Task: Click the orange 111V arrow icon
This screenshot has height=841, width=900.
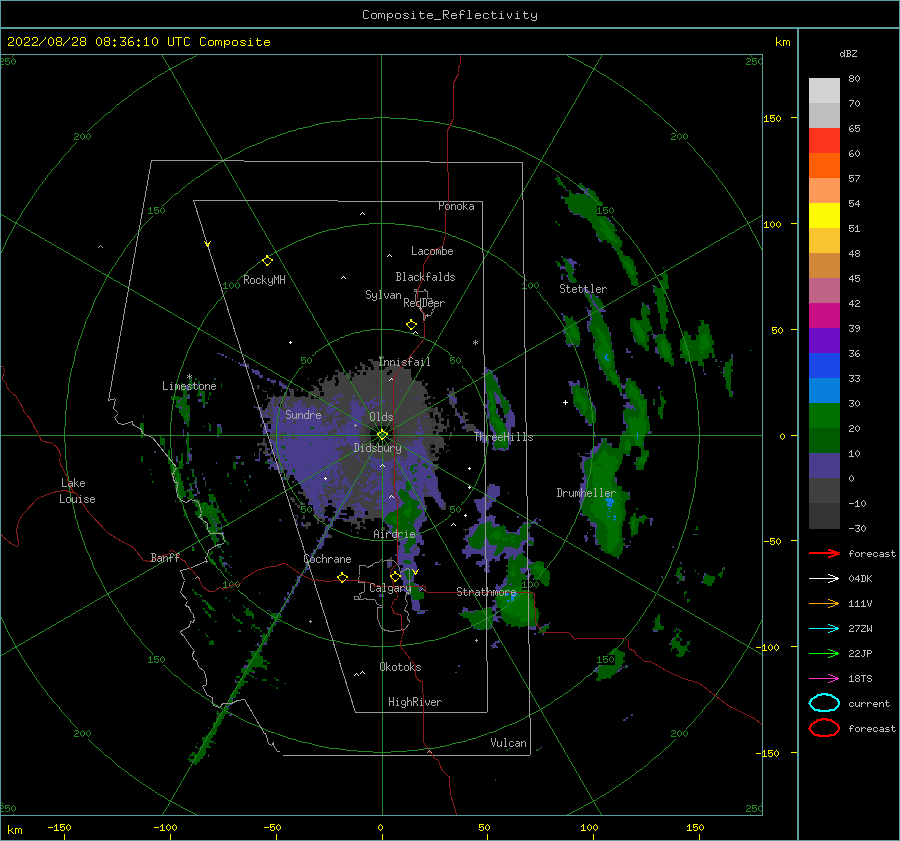Action: tap(824, 603)
